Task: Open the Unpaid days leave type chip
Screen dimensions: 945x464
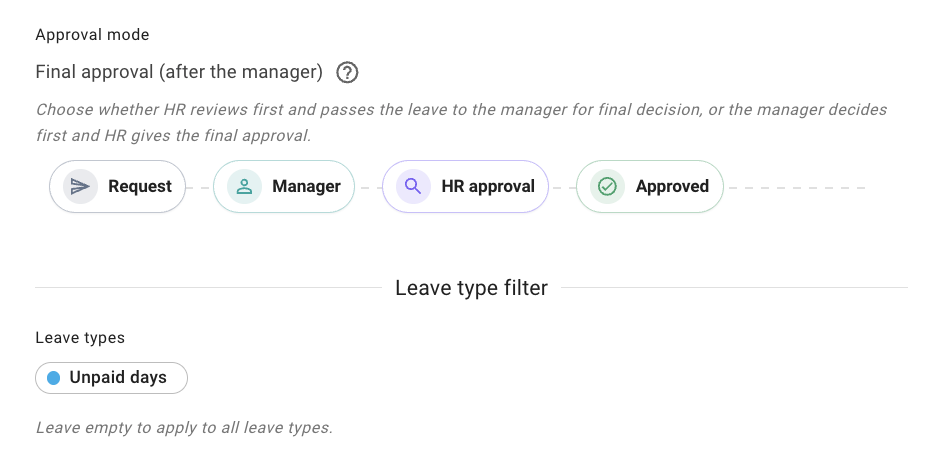Action: tap(111, 378)
